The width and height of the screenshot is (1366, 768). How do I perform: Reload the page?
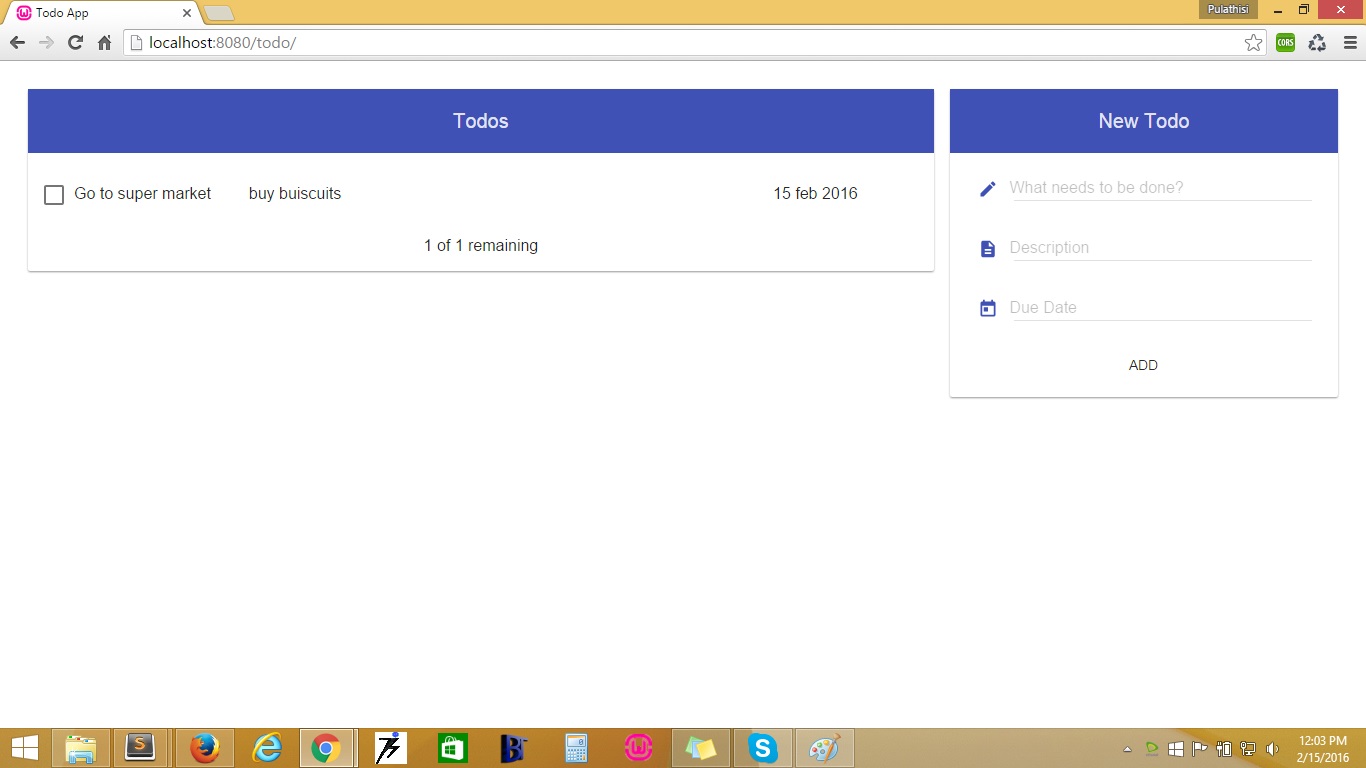coord(75,43)
